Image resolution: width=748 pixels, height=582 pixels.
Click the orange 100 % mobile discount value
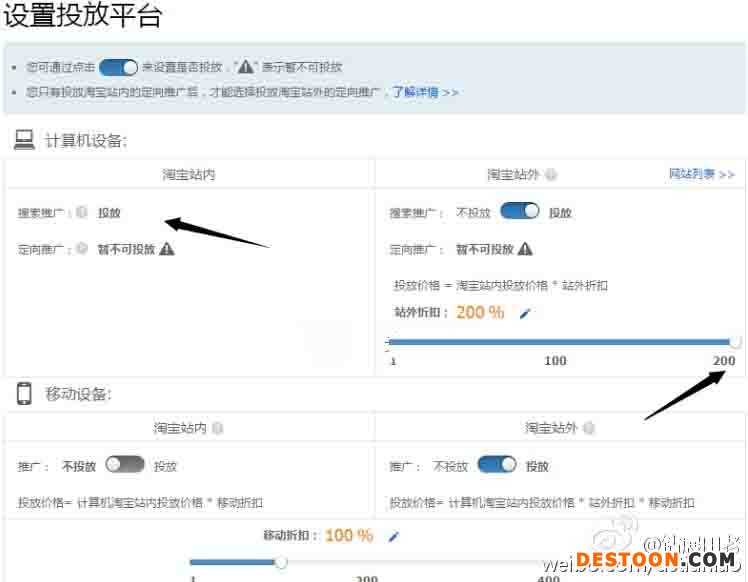tap(348, 535)
